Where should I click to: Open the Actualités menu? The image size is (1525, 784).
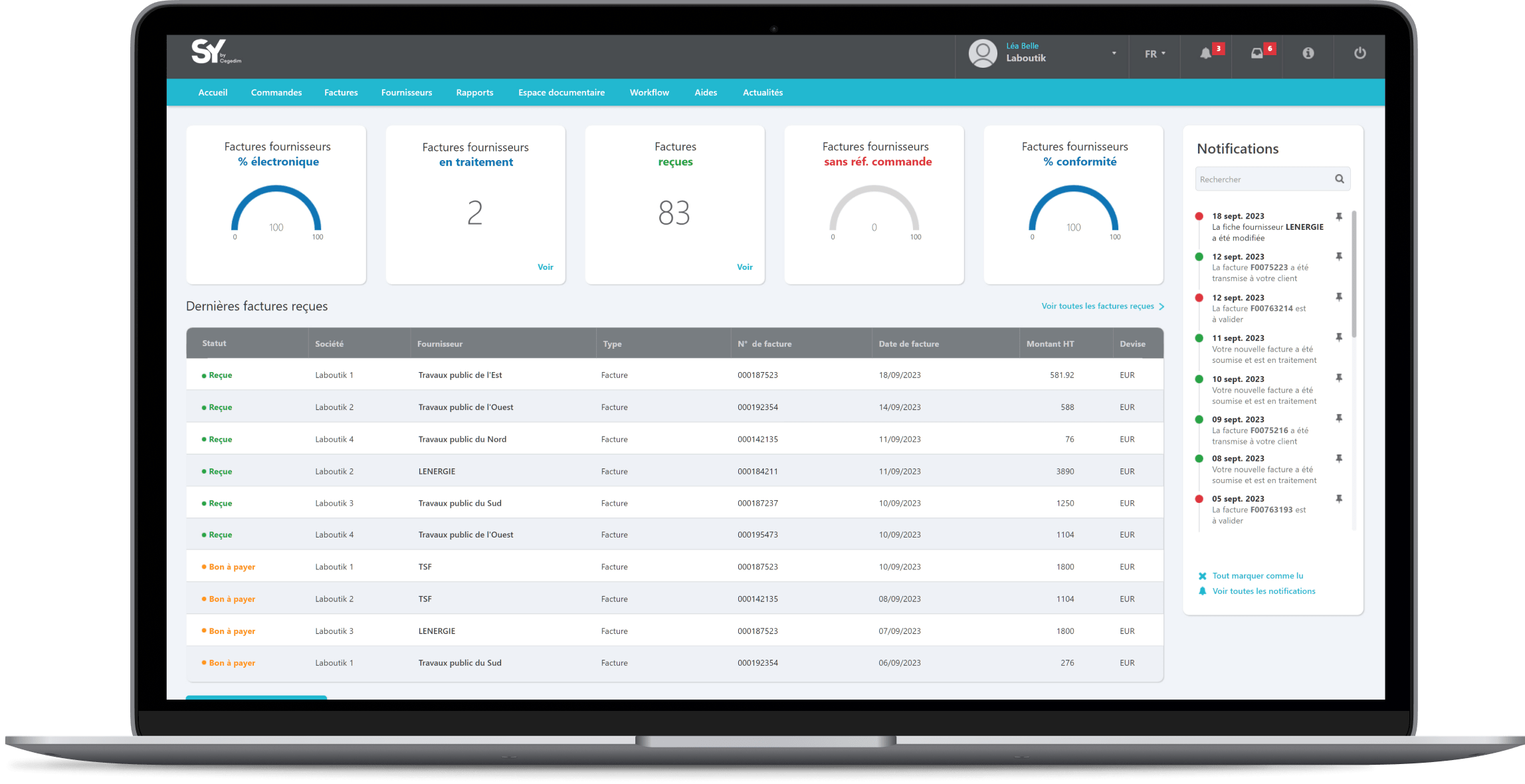[763, 92]
